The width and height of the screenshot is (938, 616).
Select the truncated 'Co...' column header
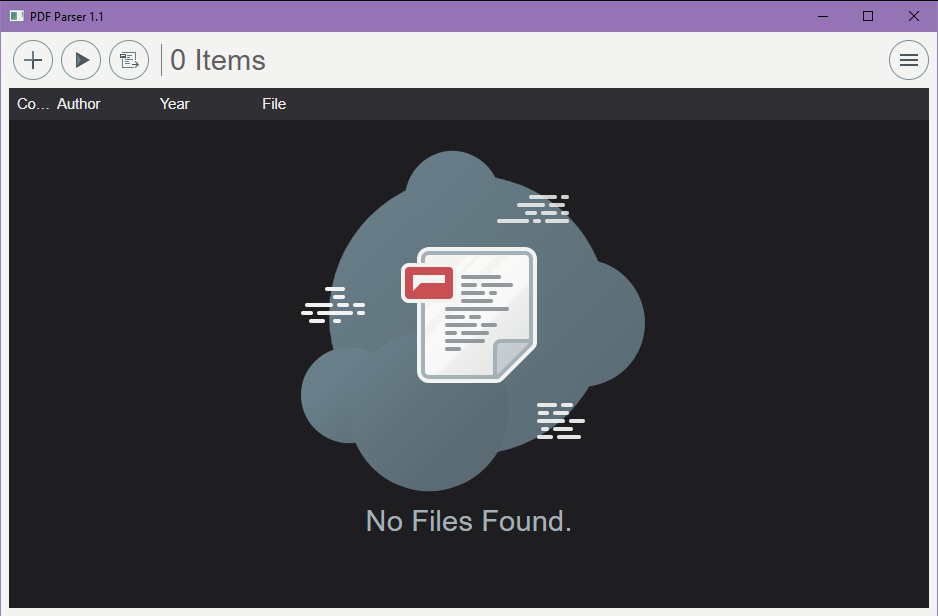pyautogui.click(x=32, y=104)
